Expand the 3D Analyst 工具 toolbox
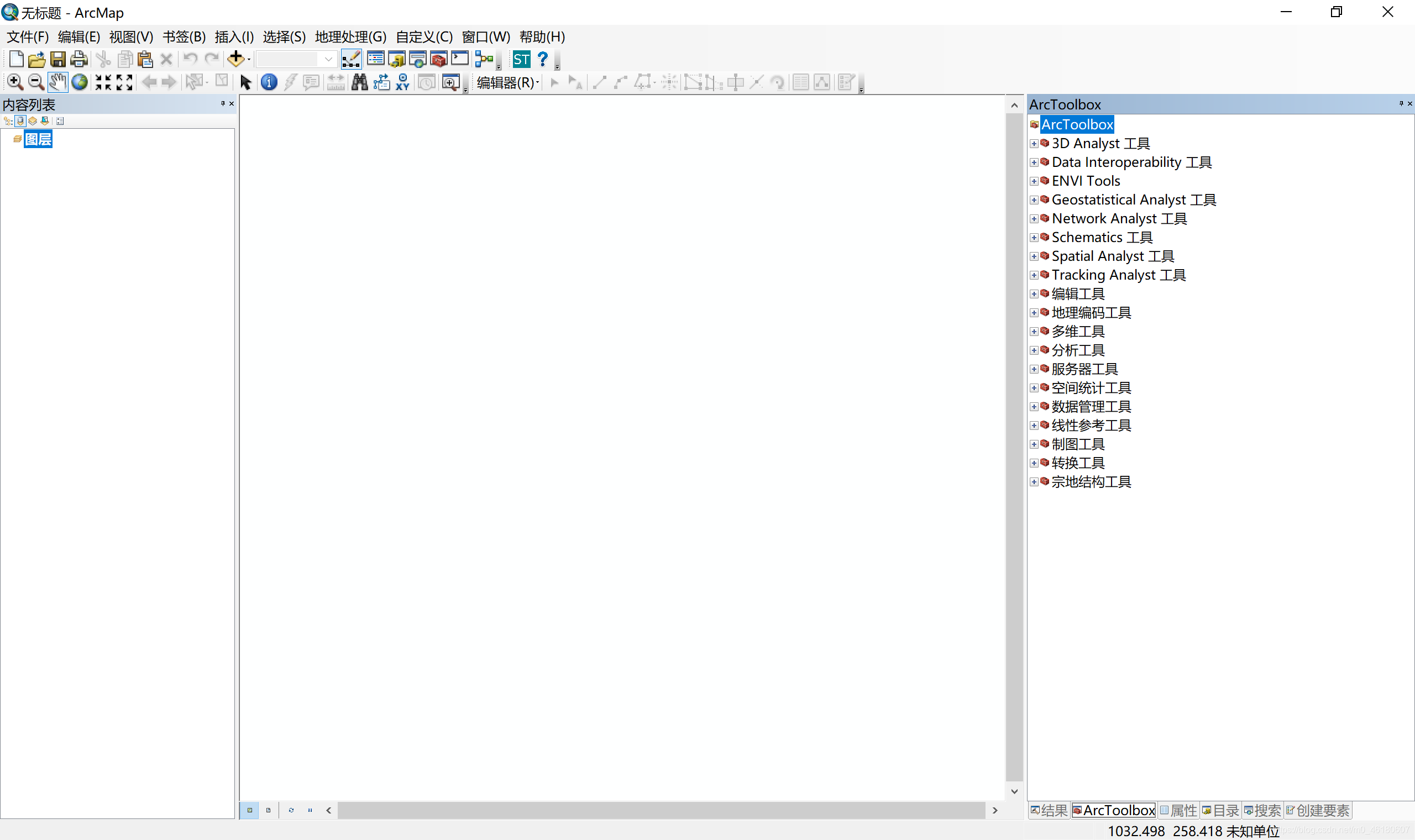Image resolution: width=1415 pixels, height=840 pixels. pos(1034,144)
